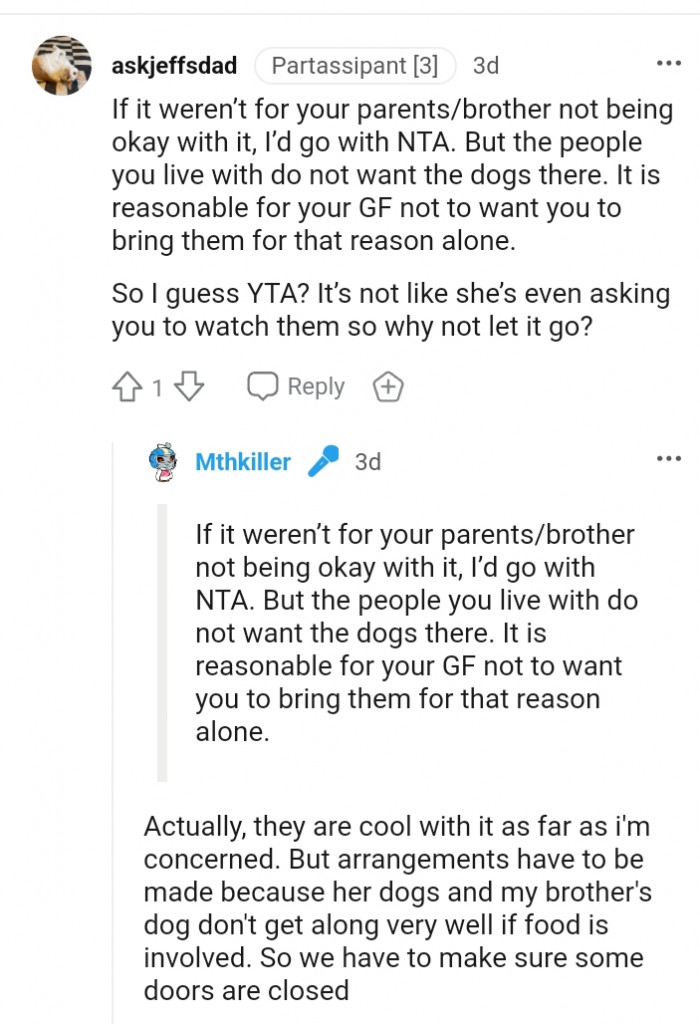Screen dimensions: 700x1024
Task: Open the overflow menu on Mthkiller's reply
Action: pos(670,458)
